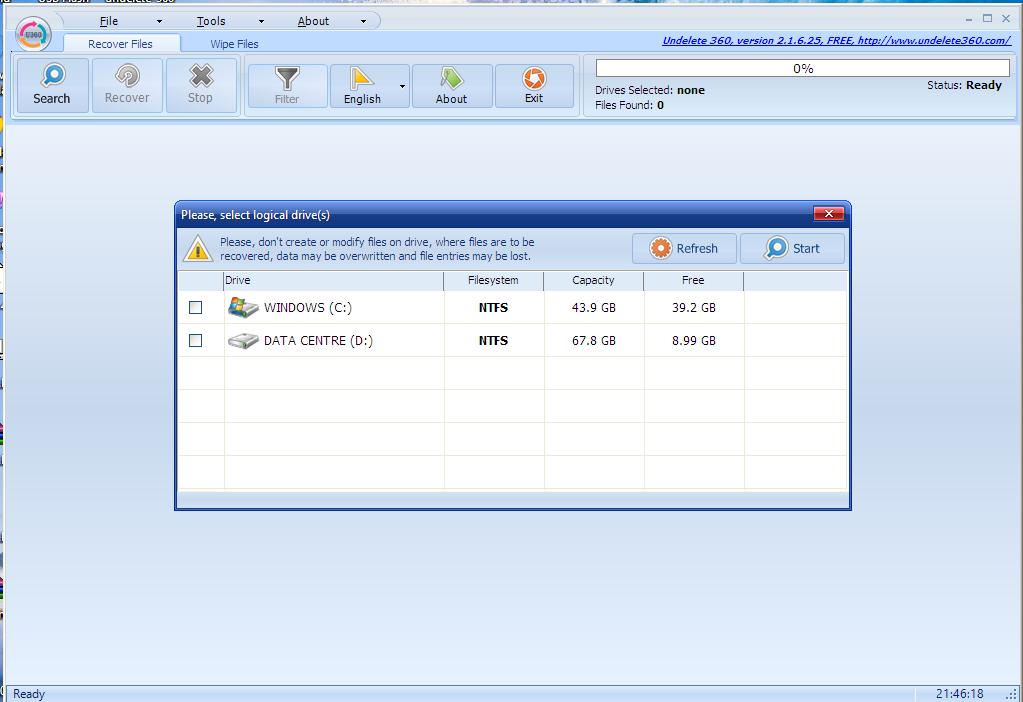Click the Search magnifier icon in toolbar
The width and height of the screenshot is (1023, 702).
(52, 76)
